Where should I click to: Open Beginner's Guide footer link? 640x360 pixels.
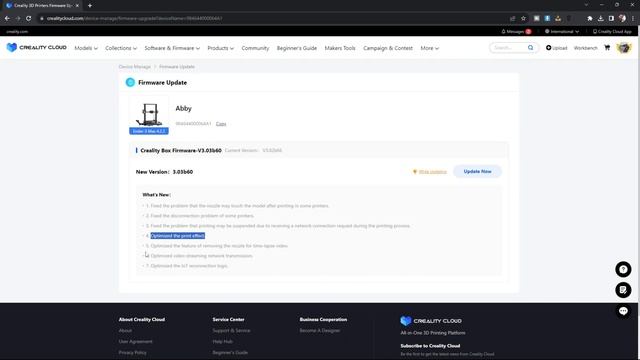point(230,352)
